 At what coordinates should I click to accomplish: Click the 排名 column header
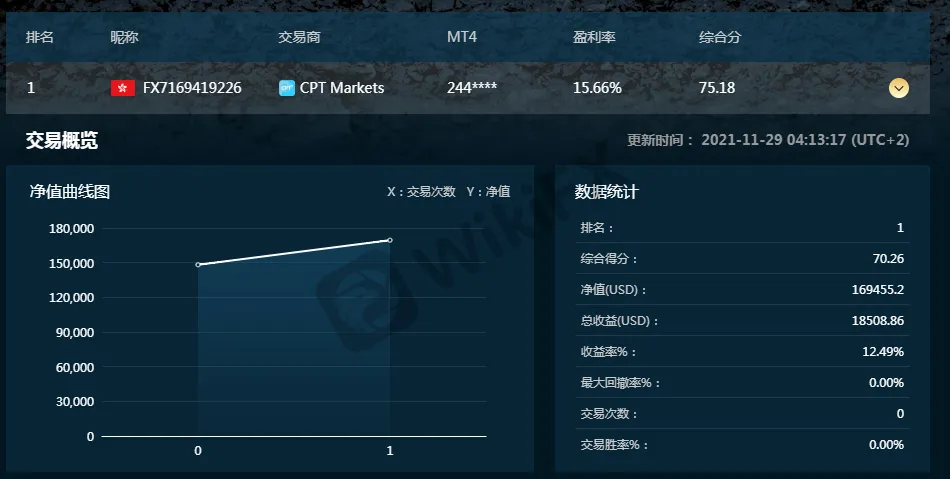[x=40, y=37]
